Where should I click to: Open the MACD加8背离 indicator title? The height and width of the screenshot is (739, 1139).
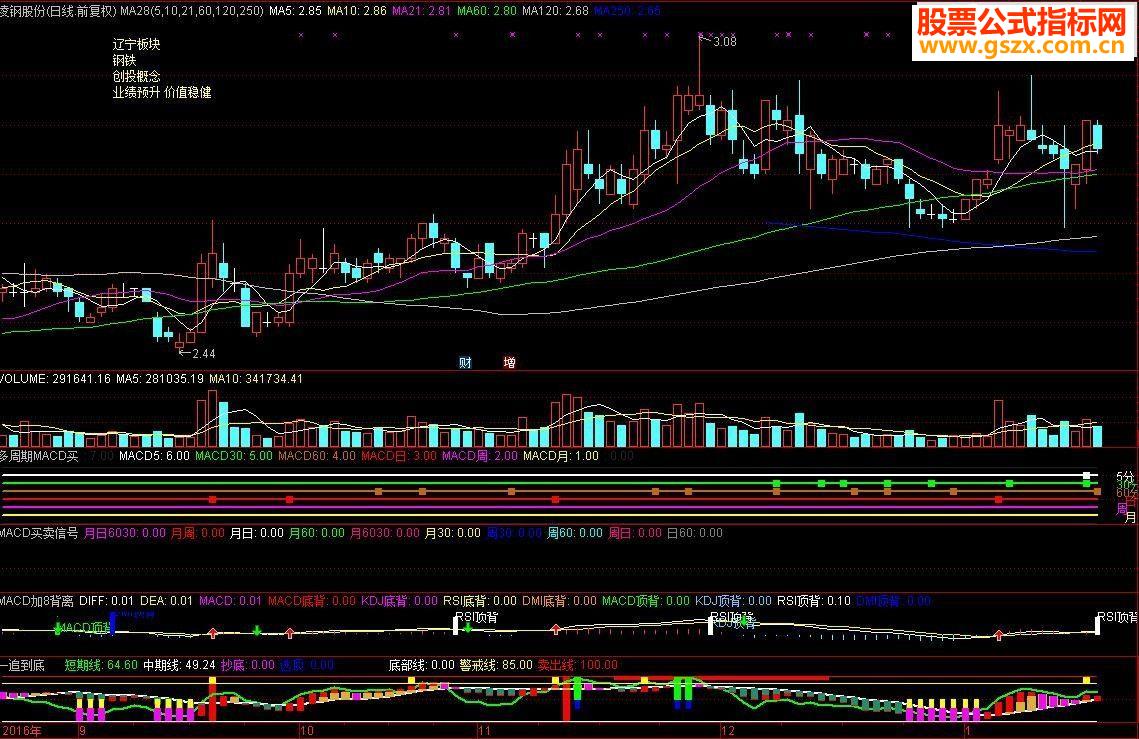37,601
